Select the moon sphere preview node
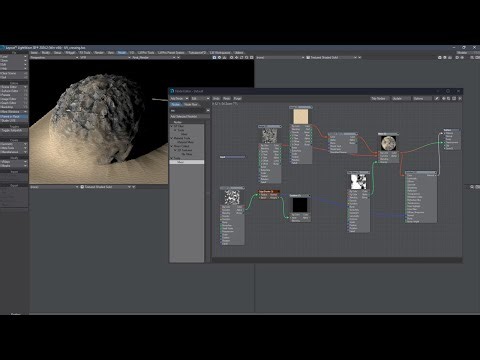Screen dimensions: 480x360 (x=388, y=143)
